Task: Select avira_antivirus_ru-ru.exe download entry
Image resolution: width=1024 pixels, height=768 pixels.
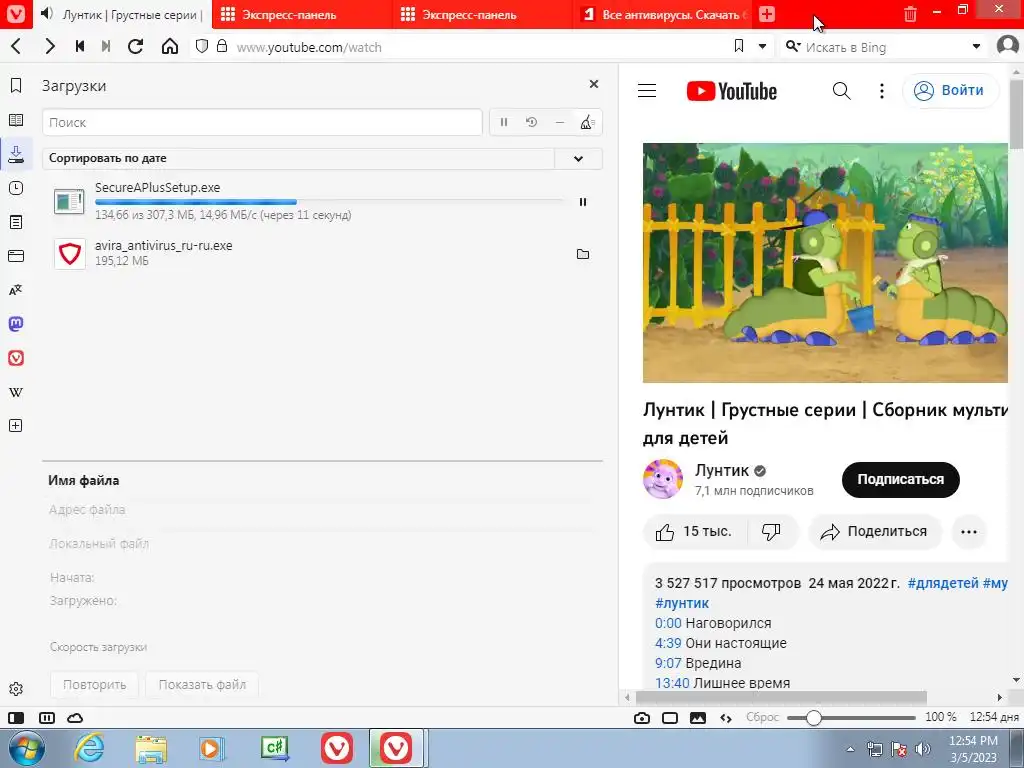Action: click(323, 253)
